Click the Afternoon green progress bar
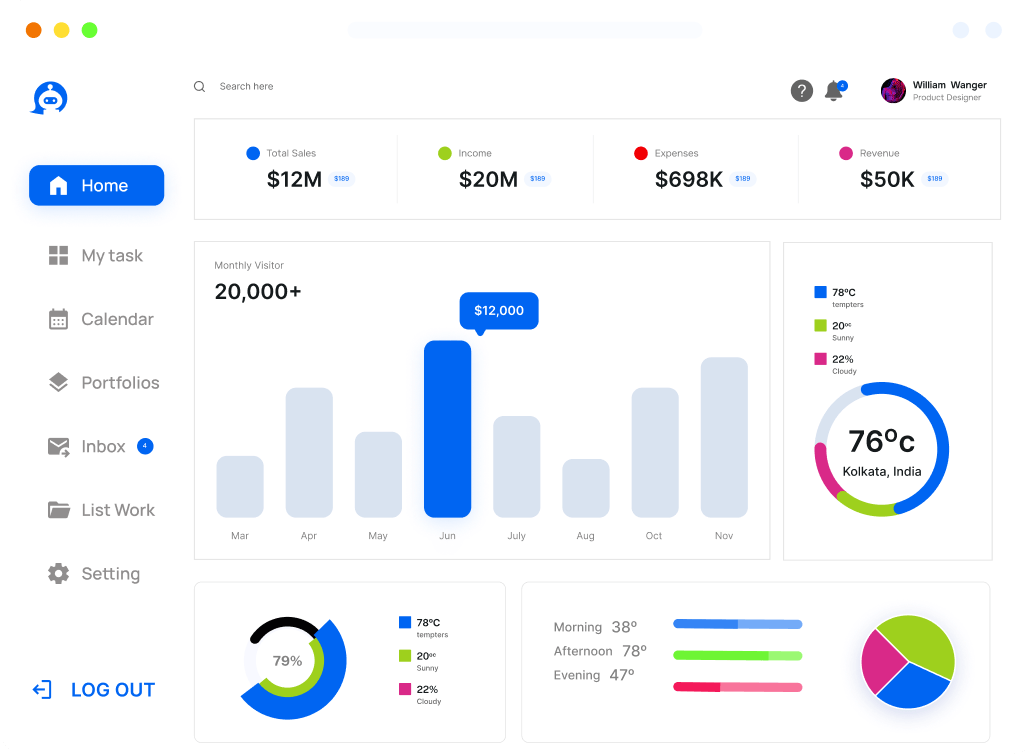 click(x=737, y=656)
